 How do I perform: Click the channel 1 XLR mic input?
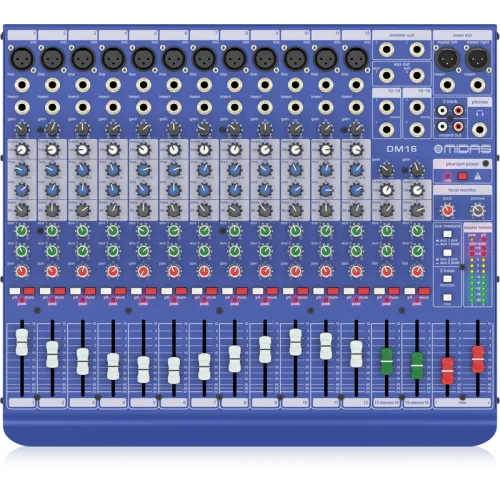pos(22,58)
